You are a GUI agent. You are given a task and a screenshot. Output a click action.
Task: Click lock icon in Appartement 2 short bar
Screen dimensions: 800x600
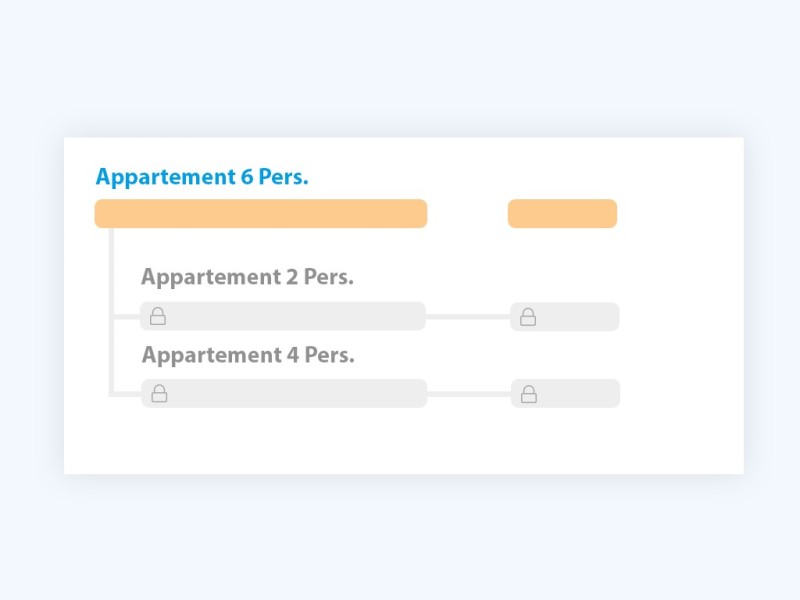pos(528,317)
